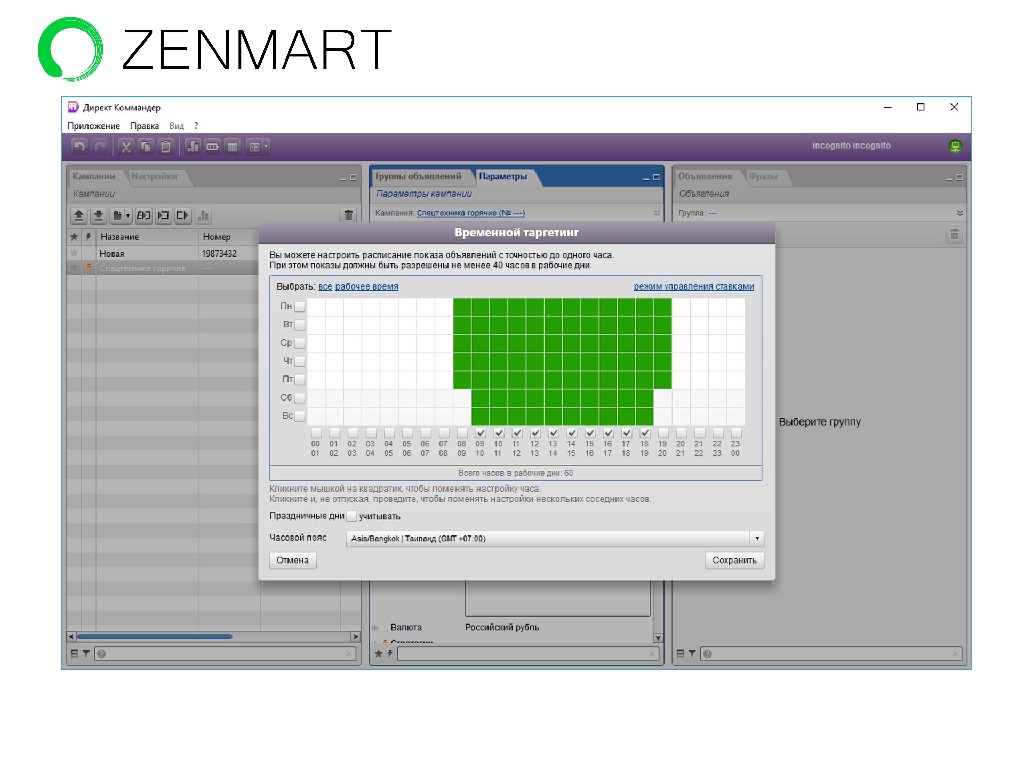
Task: Click the Cut scissors icon
Action: 125,147
